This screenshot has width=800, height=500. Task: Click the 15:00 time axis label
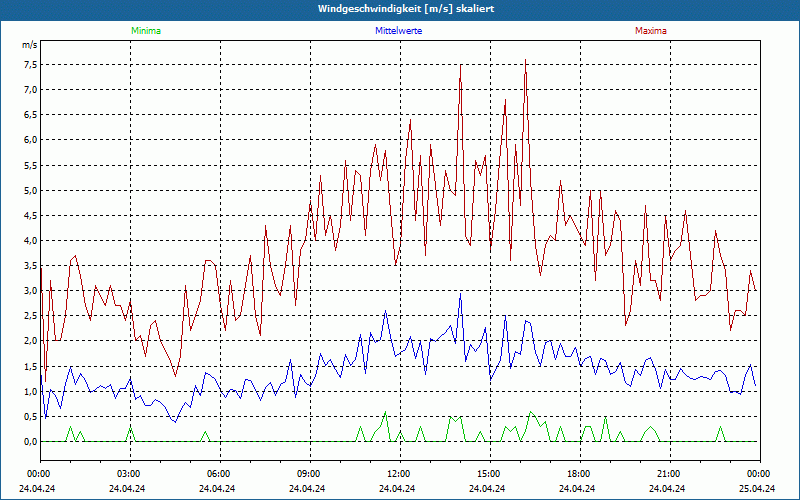pos(488,474)
